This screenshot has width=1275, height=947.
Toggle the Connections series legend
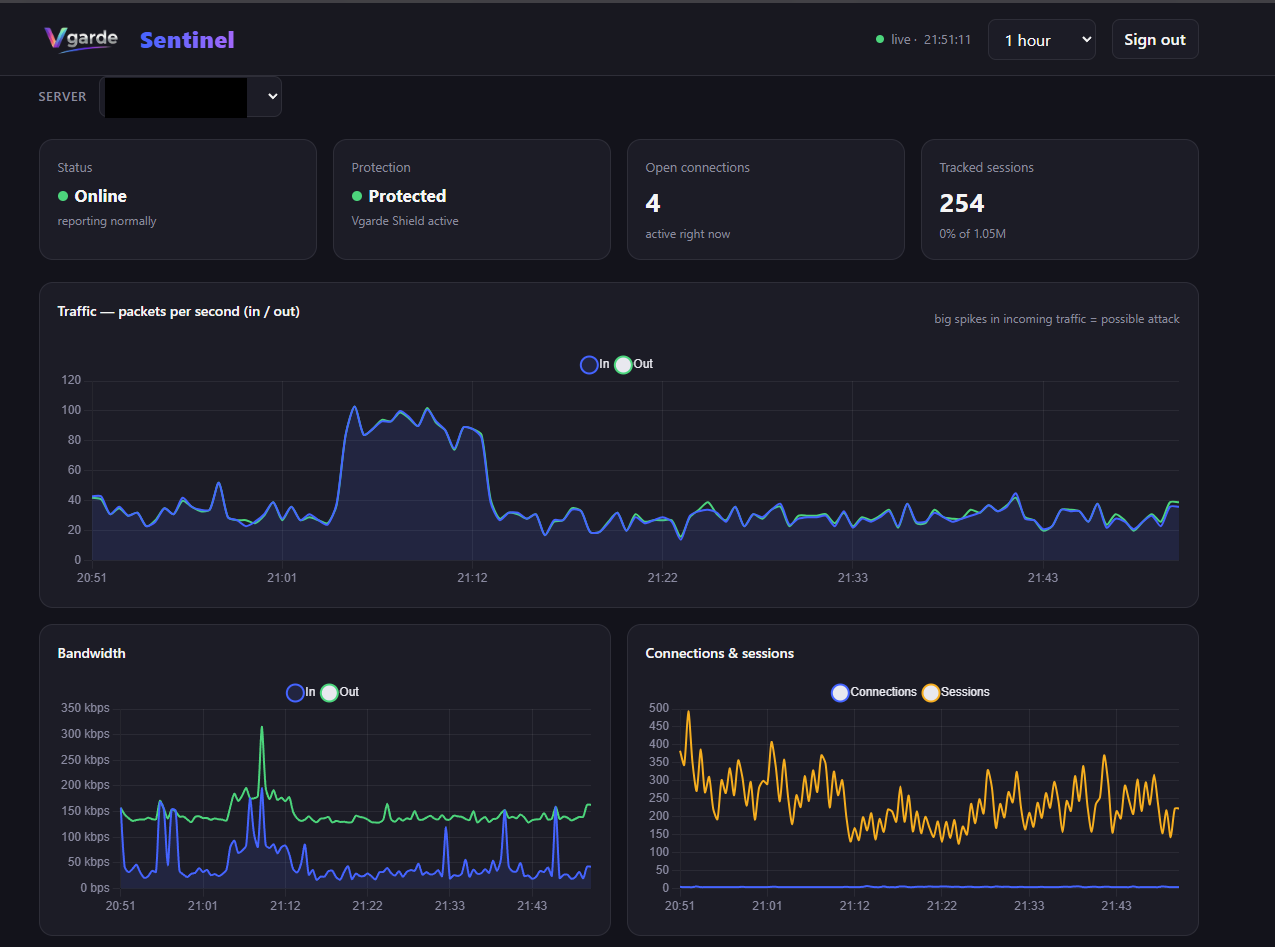874,692
